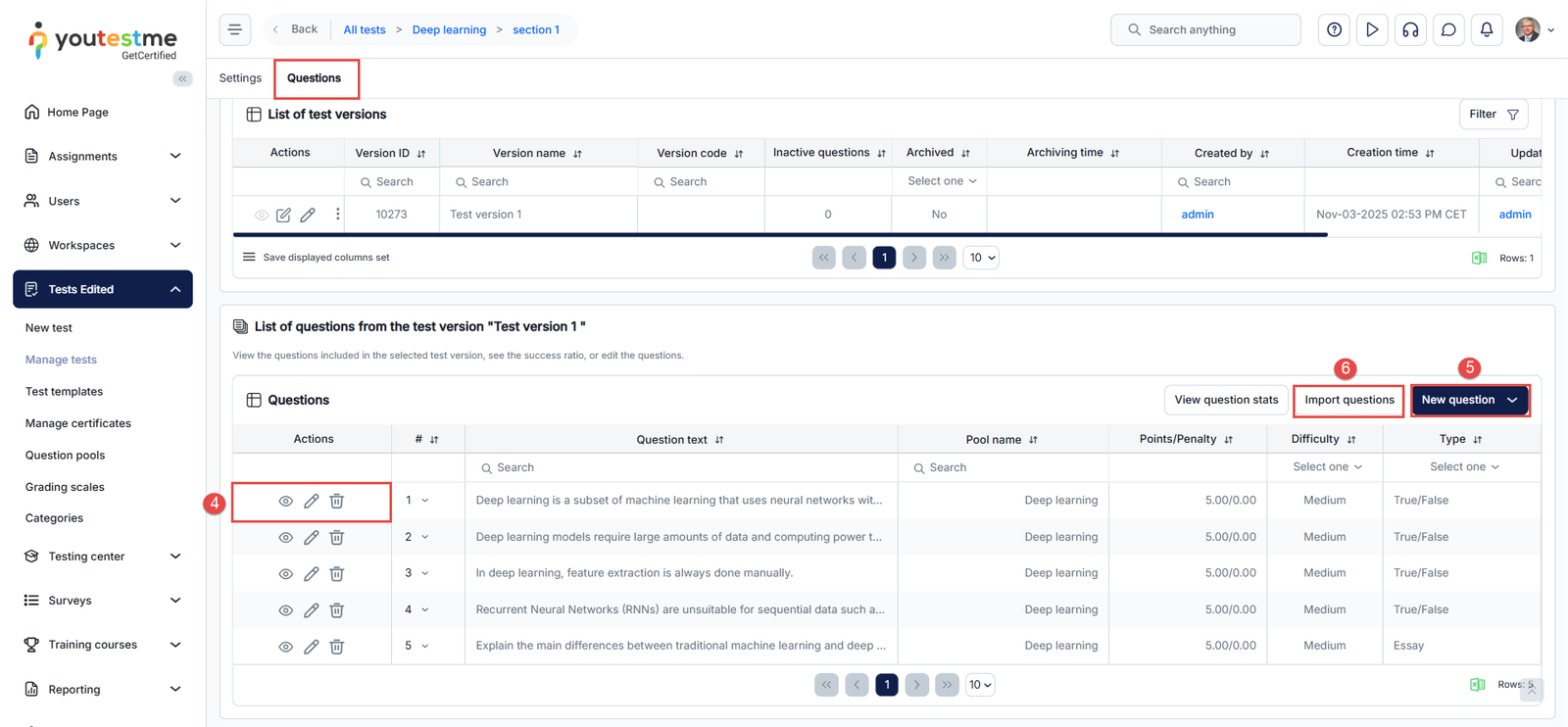Screen dimensions: 1568x727
Task: Open the Difficulty filter dropdown
Action: click(x=1327, y=467)
